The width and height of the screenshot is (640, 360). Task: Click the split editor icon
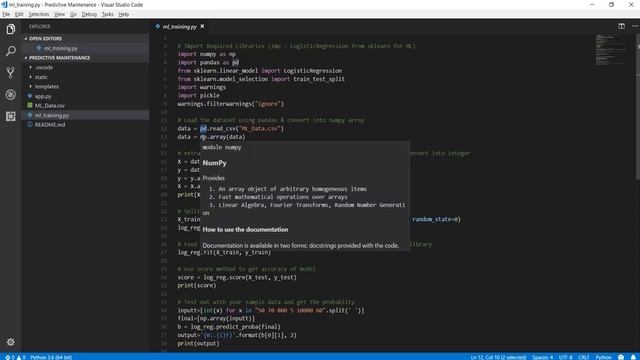pos(621,26)
